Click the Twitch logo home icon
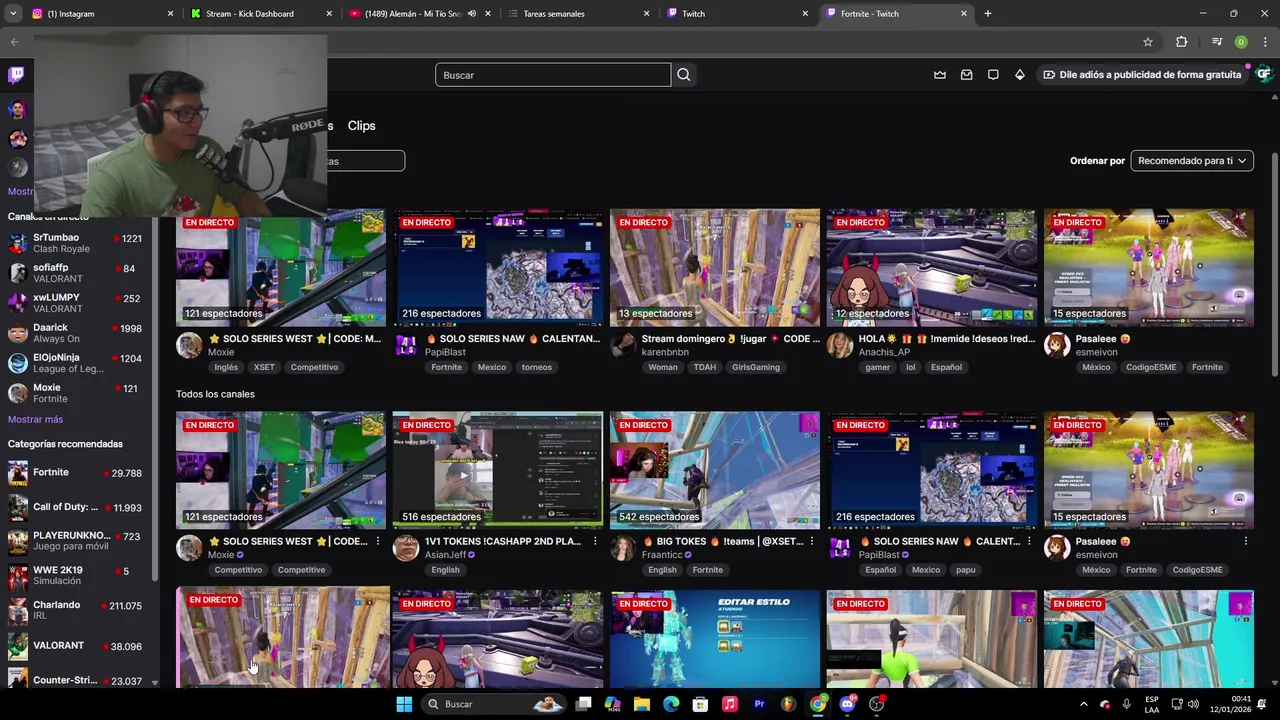1280x720 pixels. coord(17,75)
